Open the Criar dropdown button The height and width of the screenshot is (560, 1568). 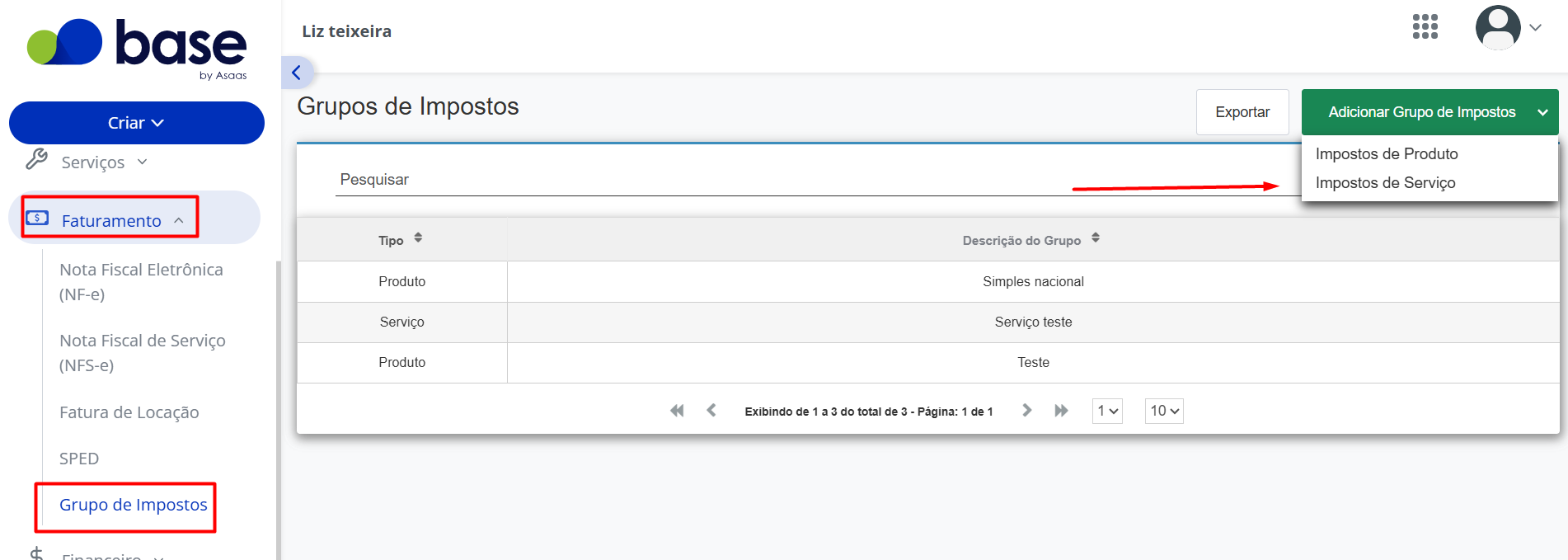(137, 123)
